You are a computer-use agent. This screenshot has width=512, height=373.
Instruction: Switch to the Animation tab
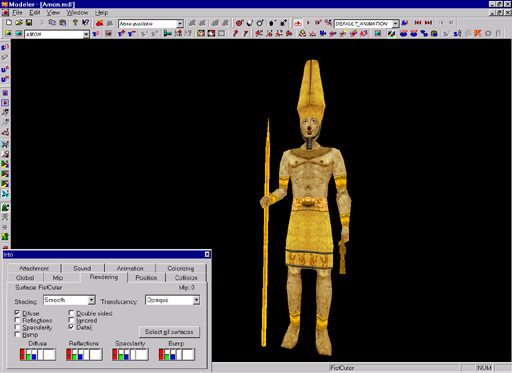(x=130, y=268)
